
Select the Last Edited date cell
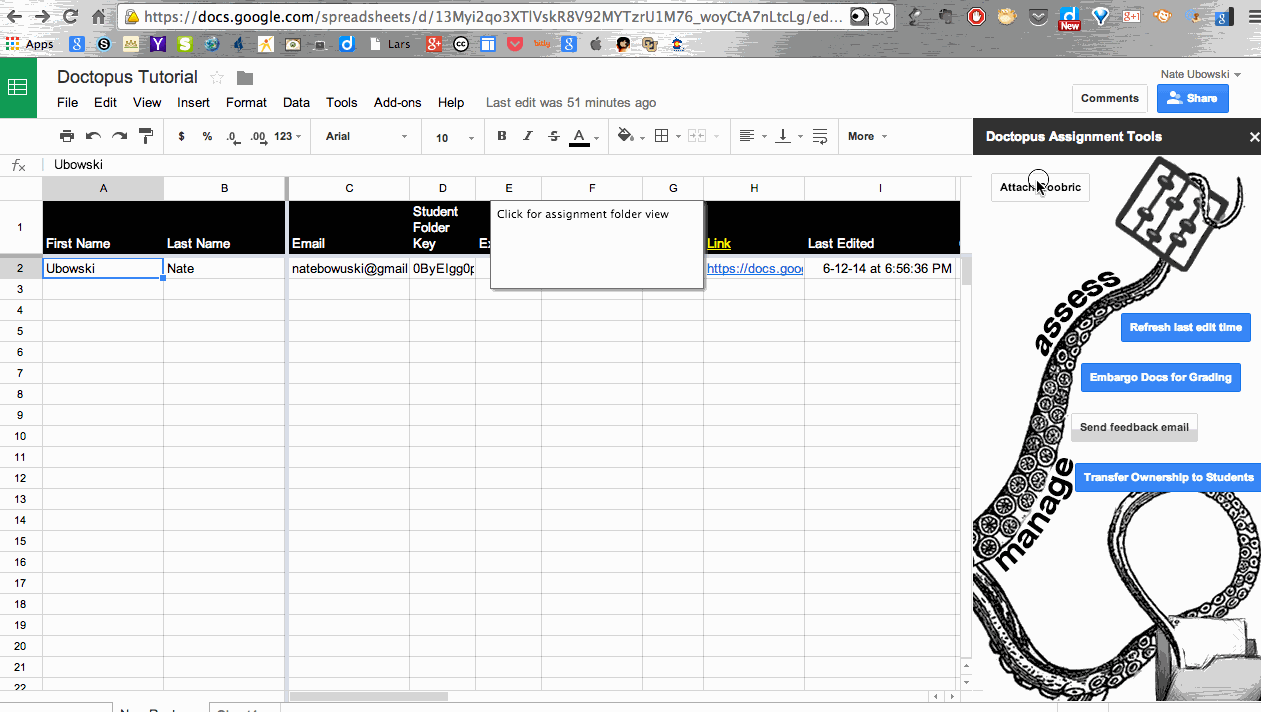pos(881,268)
